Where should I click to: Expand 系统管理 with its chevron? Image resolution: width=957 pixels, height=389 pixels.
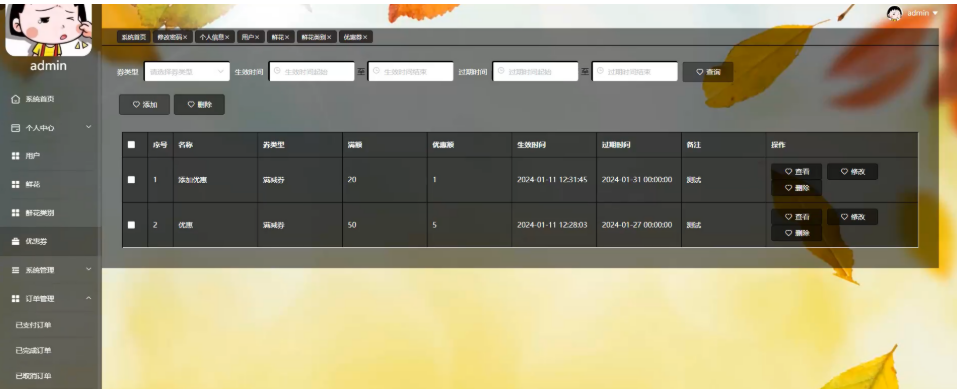click(x=88, y=269)
